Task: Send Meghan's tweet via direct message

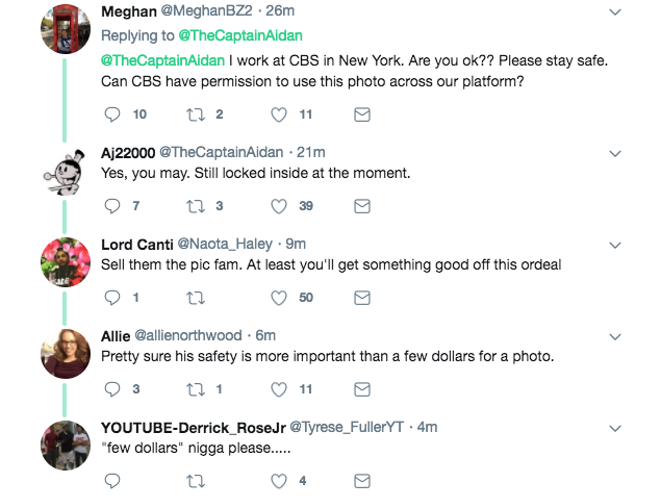Action: pos(363,115)
